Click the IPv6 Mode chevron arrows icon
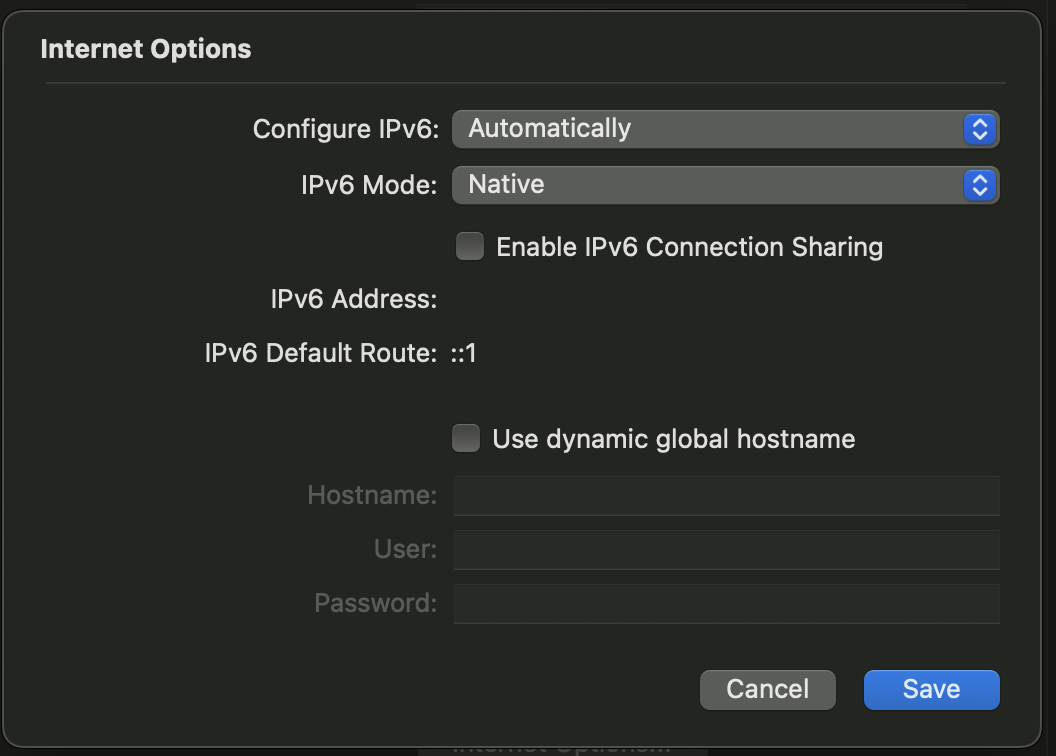 979,185
